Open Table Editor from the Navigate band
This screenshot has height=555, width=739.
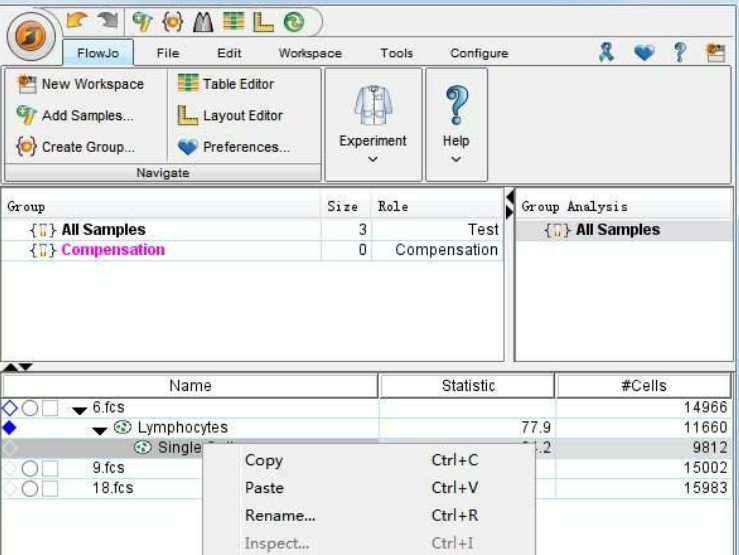(x=226, y=84)
